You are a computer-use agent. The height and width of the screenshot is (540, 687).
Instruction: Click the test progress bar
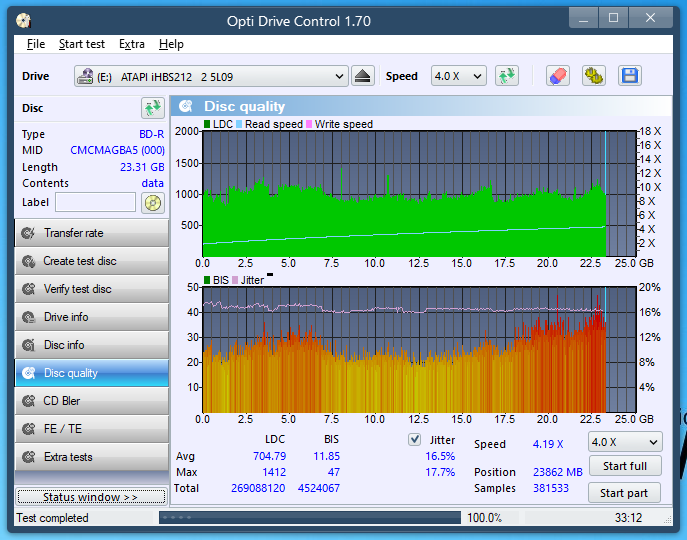(310, 517)
